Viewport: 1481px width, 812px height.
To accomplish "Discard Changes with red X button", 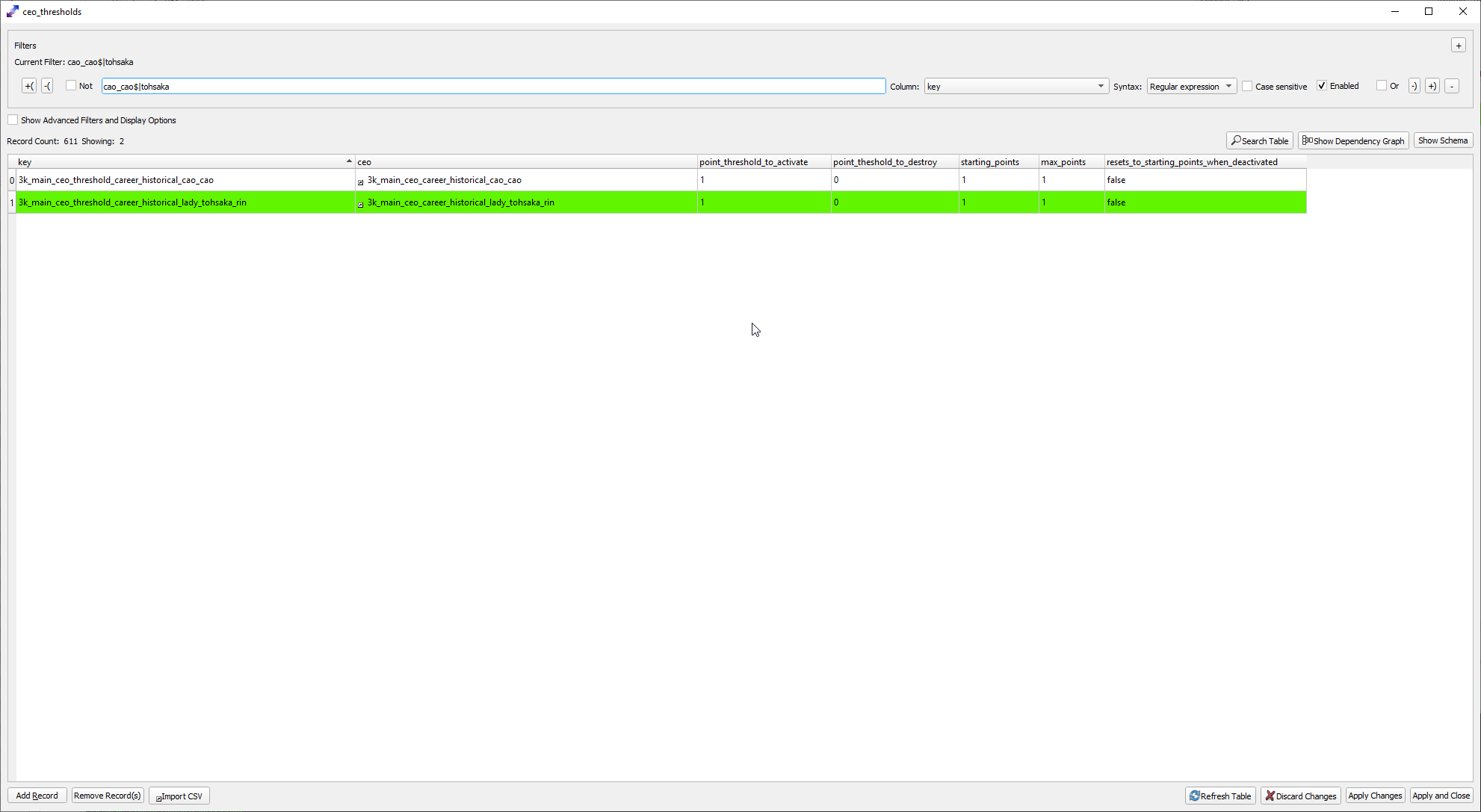I will pyautogui.click(x=1300, y=796).
